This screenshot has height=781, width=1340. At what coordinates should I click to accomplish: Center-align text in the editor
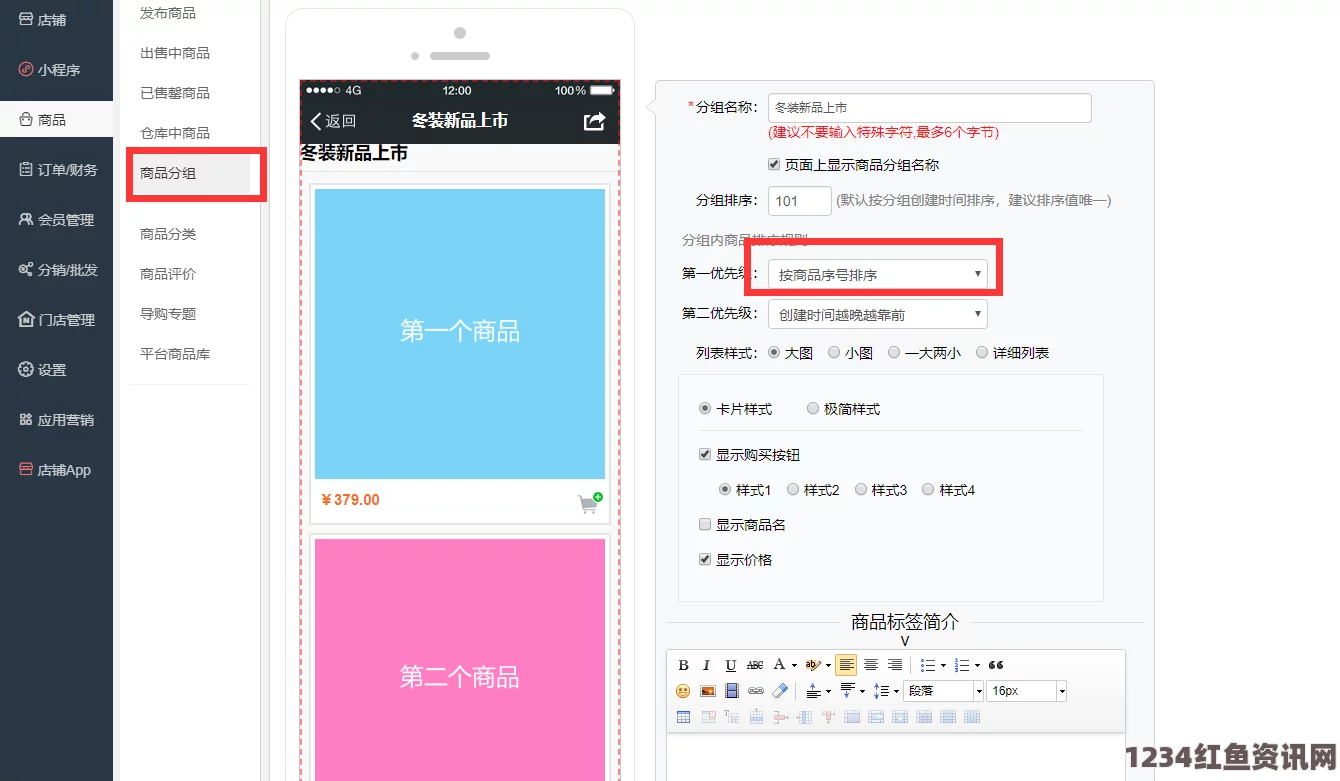[871, 665]
